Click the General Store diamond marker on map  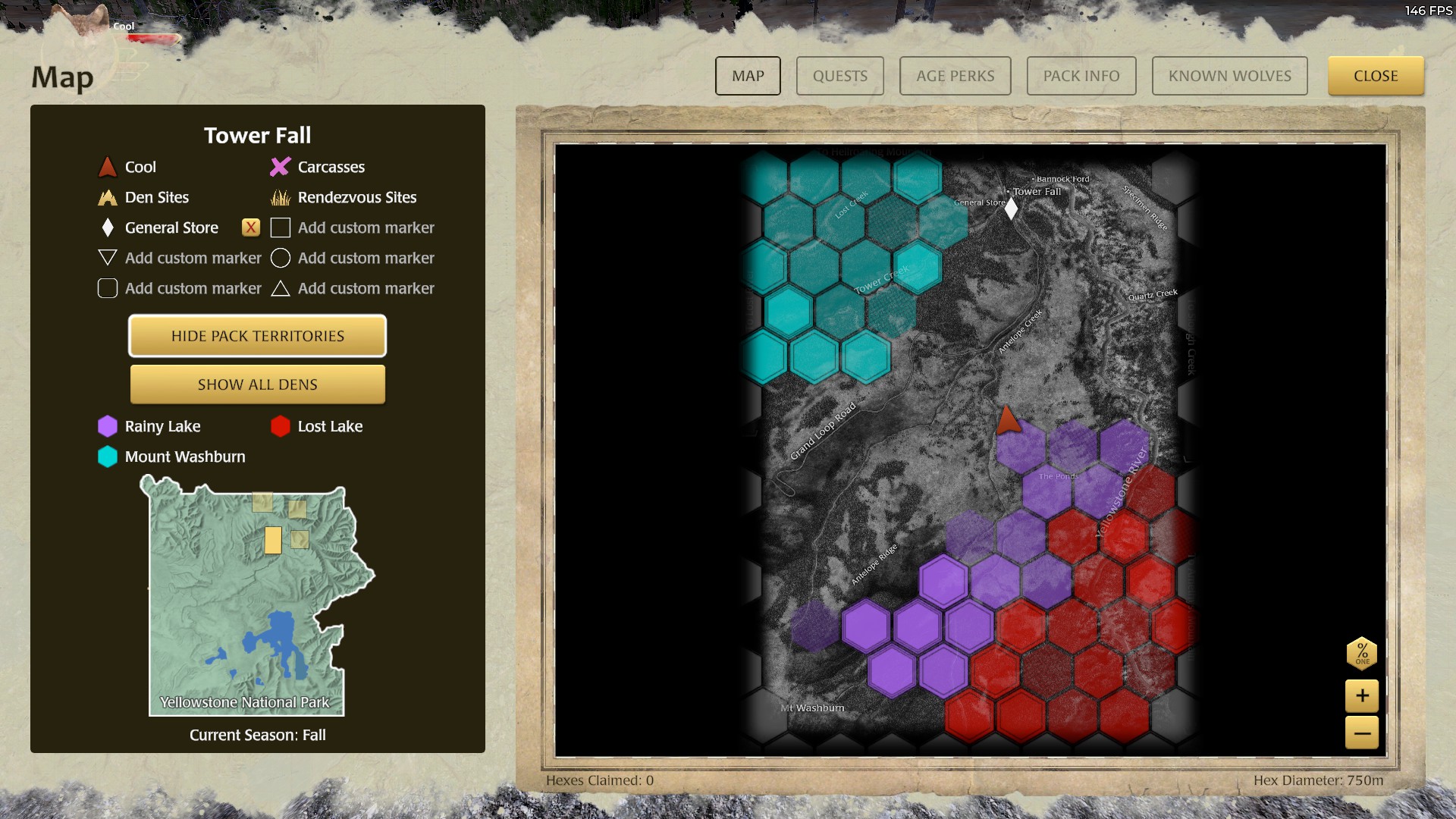pos(1011,209)
